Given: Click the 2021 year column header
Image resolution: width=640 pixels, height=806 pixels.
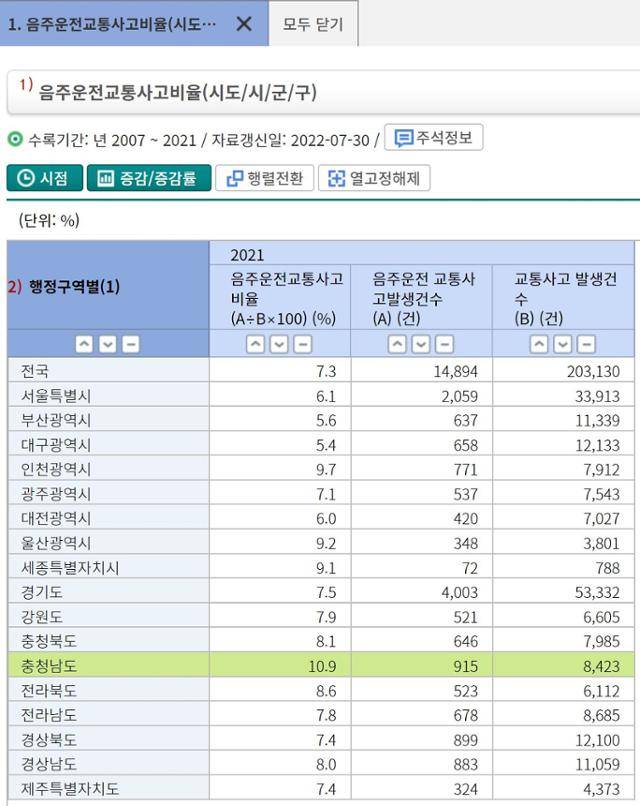Looking at the screenshot, I should [247, 255].
